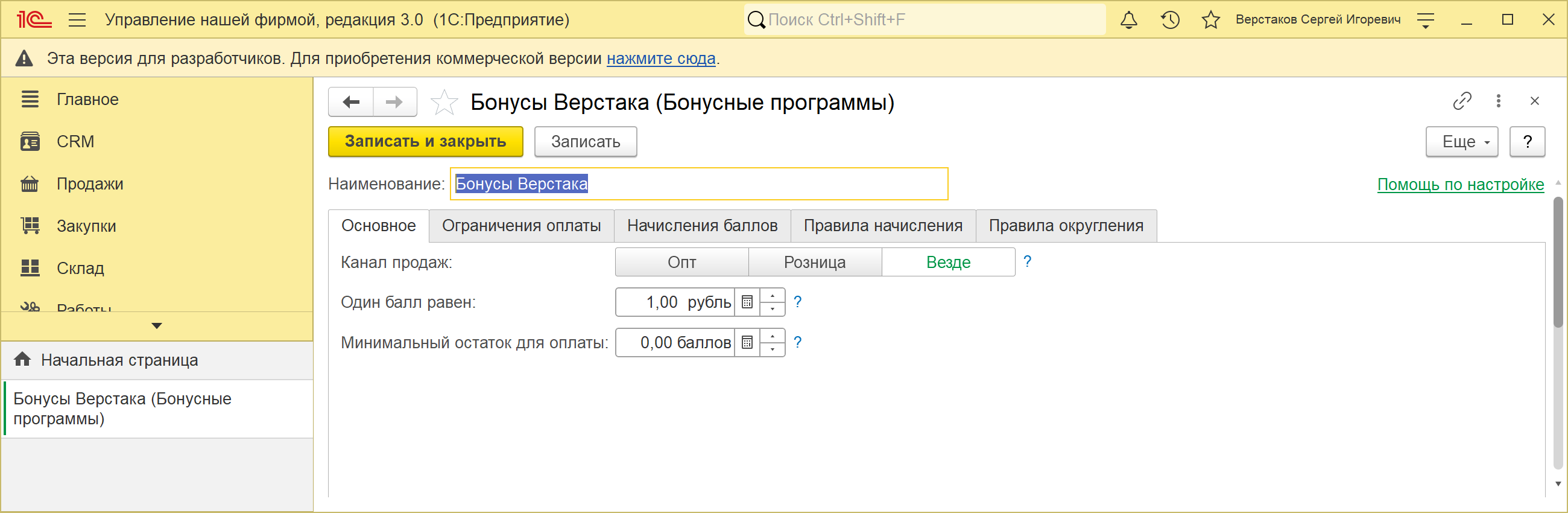This screenshot has width=1568, height=513.
Task: Switch to Ограничения оплаты tab
Action: pyautogui.click(x=521, y=226)
